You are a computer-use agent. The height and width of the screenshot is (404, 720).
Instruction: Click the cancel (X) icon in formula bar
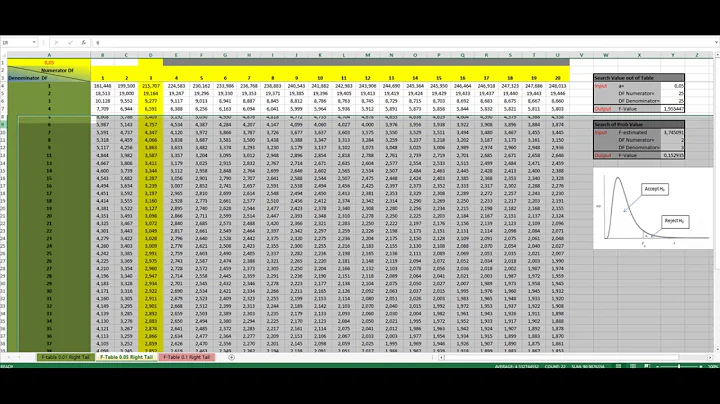[56, 42]
